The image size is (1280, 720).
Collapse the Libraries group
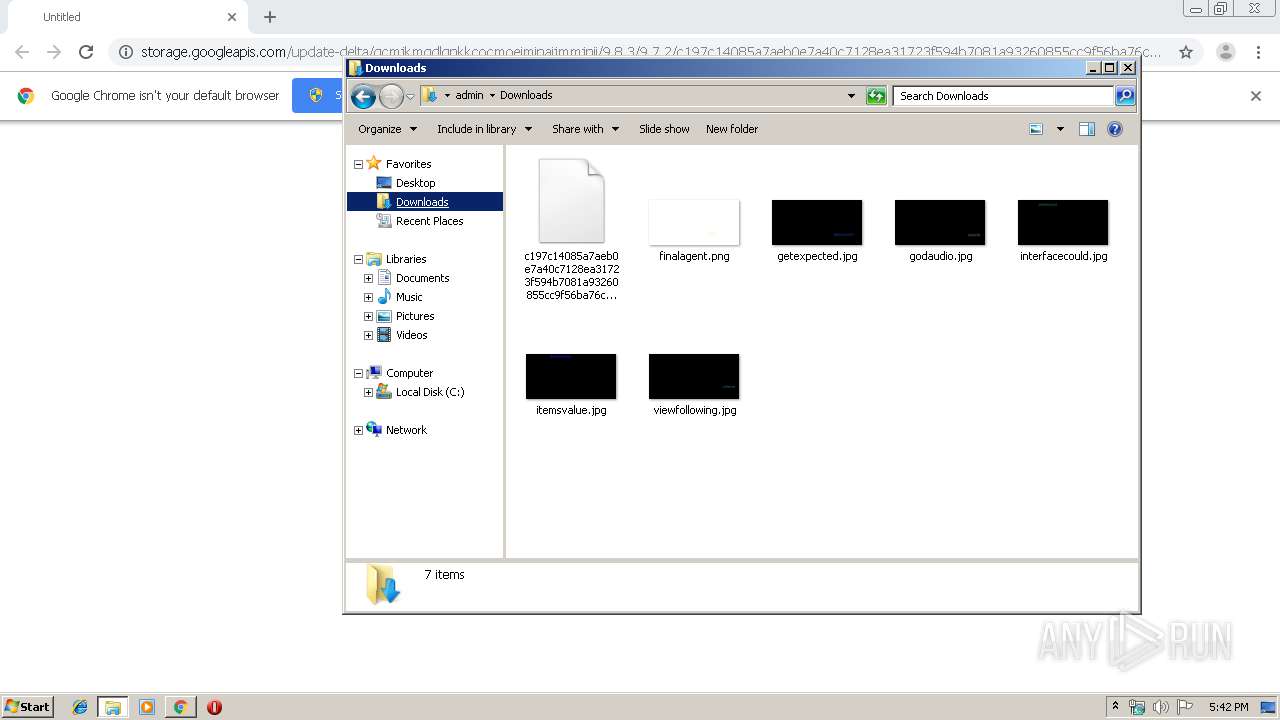coord(358,259)
